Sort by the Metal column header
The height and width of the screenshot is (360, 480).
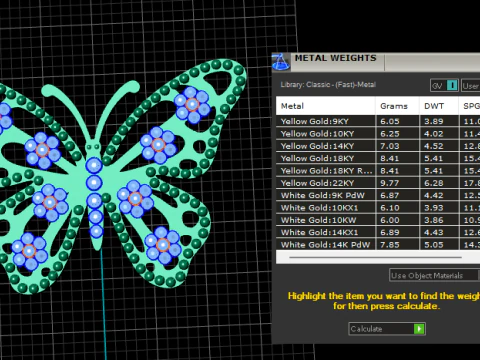[x=325, y=106]
